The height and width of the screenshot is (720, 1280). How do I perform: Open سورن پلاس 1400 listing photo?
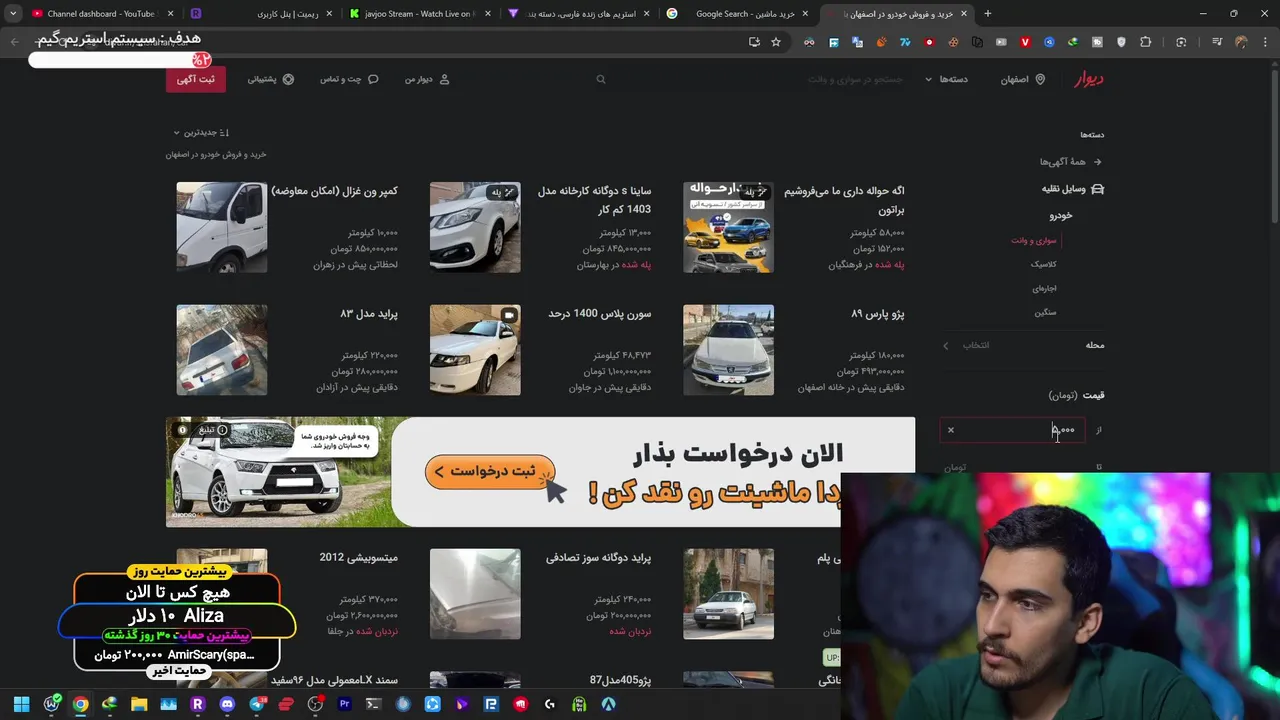point(475,350)
